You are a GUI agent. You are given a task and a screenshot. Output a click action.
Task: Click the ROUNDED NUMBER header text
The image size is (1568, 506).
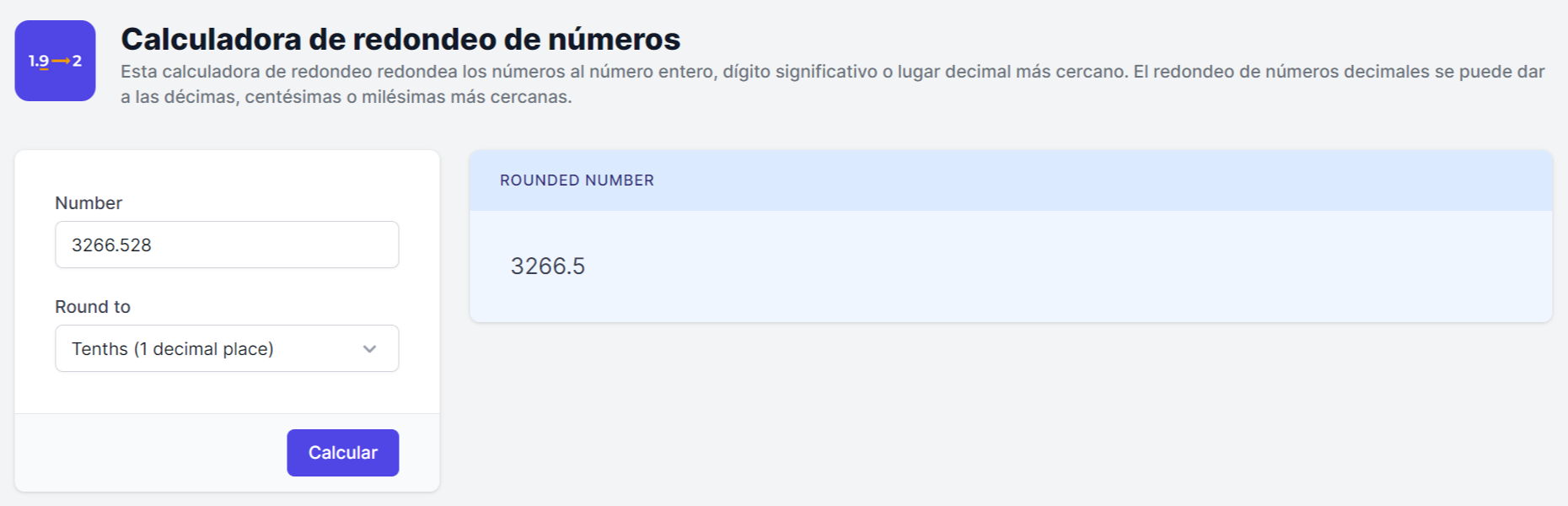(x=577, y=180)
